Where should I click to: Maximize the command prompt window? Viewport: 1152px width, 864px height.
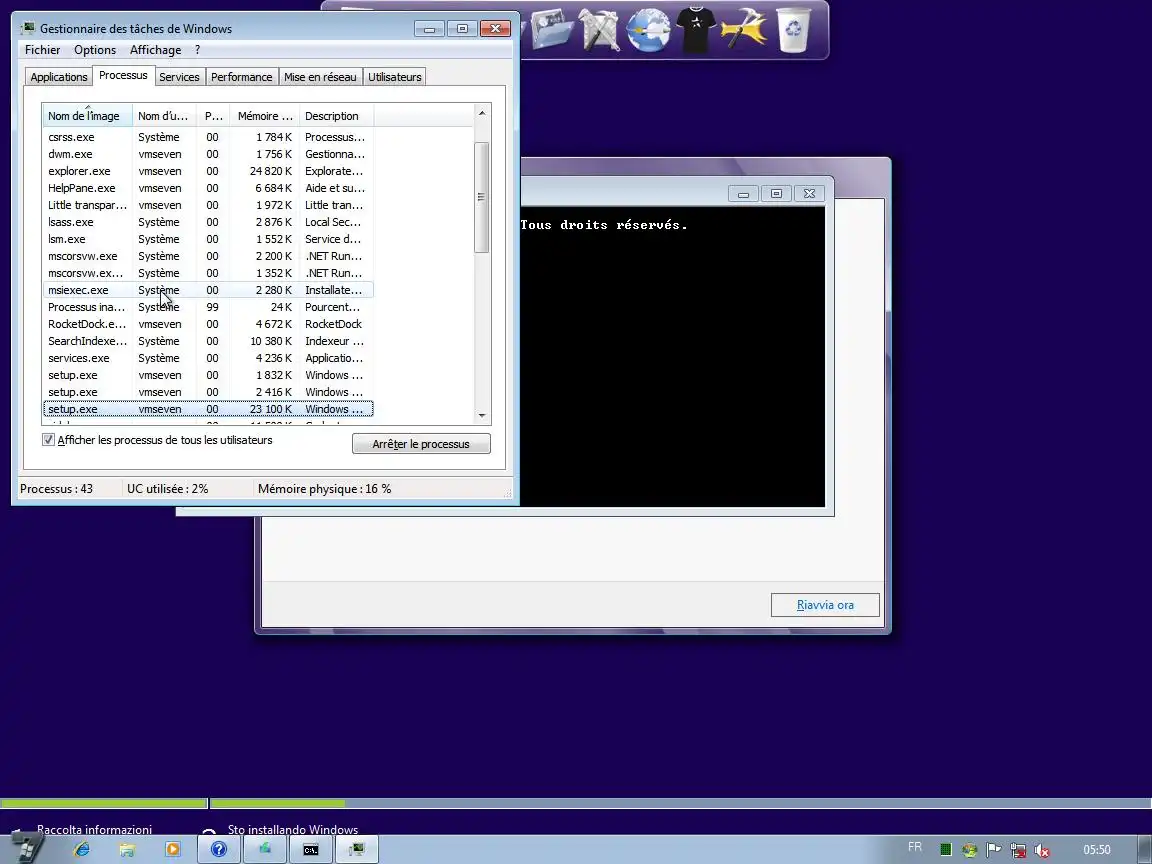776,194
